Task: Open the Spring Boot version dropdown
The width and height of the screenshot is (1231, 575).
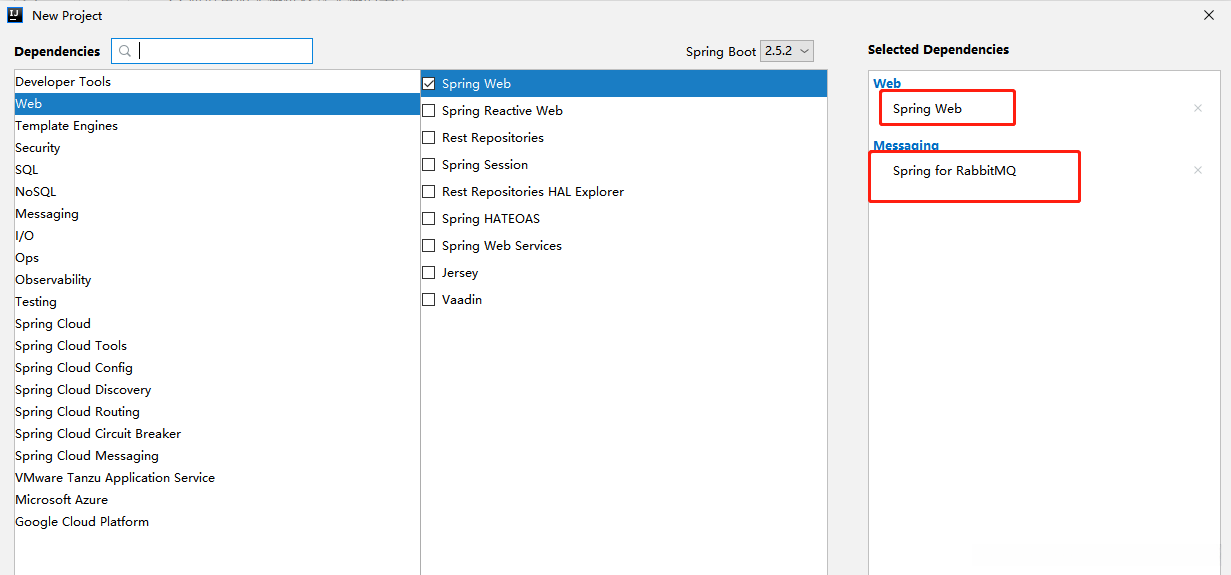Action: tap(787, 51)
